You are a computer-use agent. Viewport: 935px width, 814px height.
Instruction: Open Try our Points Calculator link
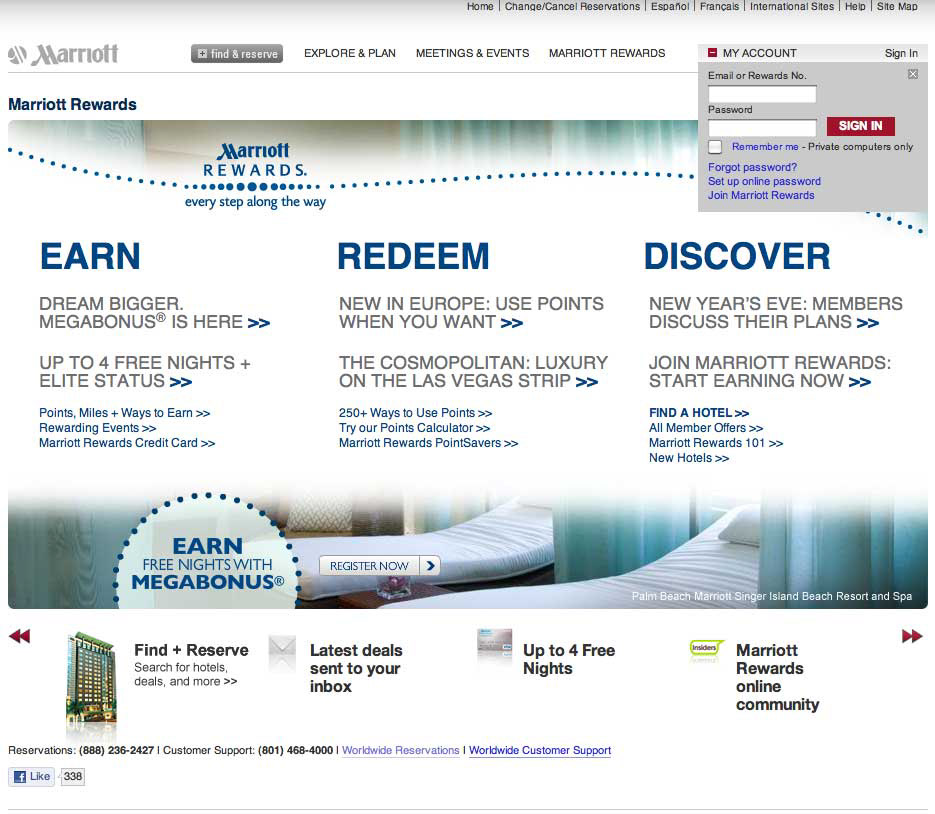pos(414,428)
